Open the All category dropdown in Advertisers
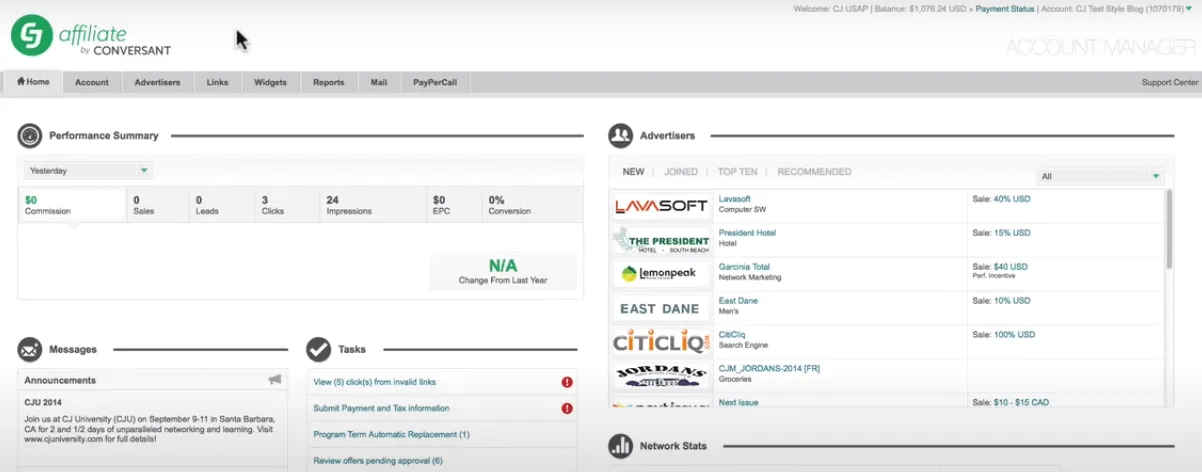The height and width of the screenshot is (472, 1202). (x=1100, y=176)
